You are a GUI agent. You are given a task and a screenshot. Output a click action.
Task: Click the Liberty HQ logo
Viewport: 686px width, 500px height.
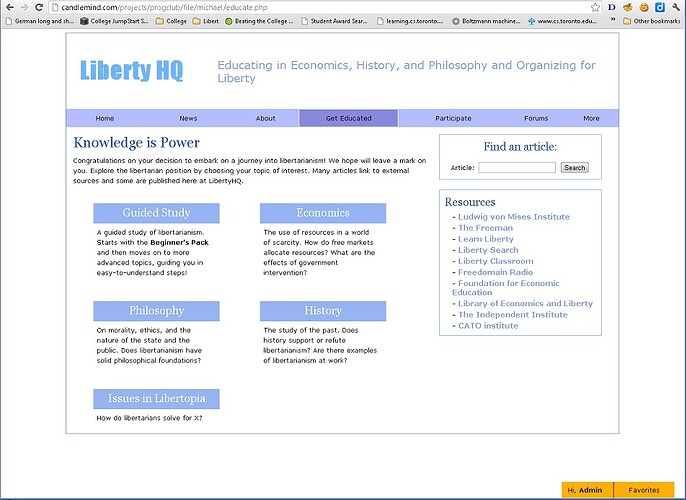click(x=131, y=70)
